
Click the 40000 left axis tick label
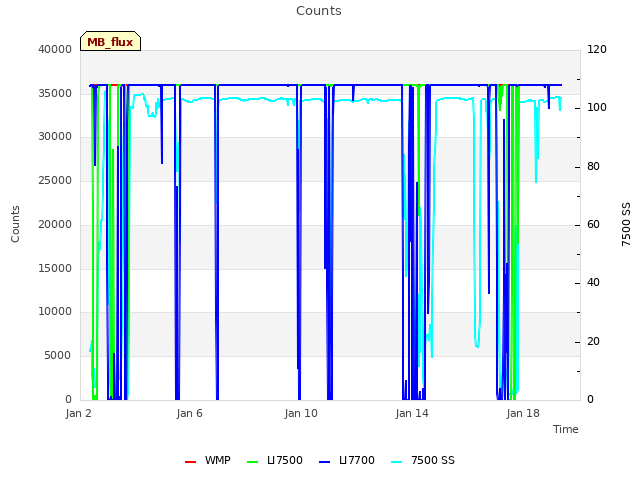click(x=55, y=49)
